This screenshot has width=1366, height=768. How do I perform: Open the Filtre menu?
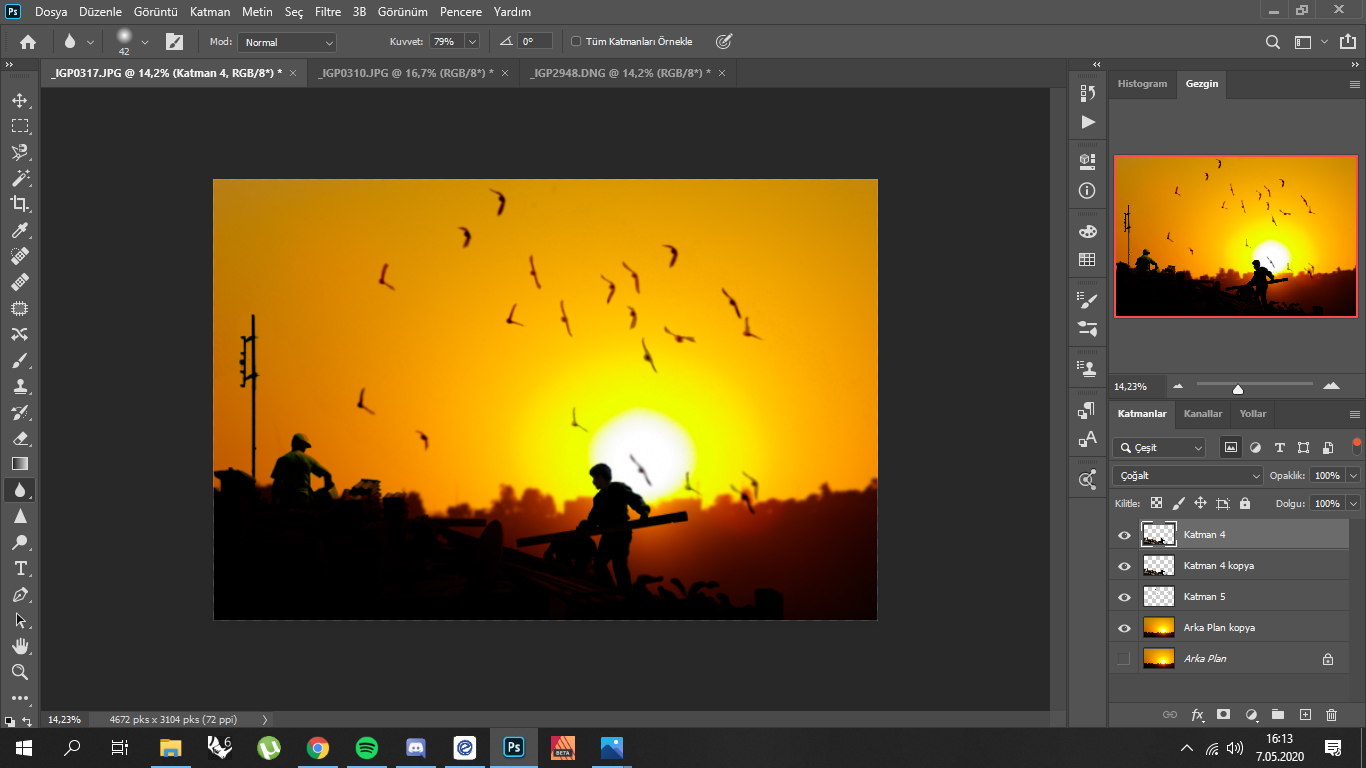click(328, 12)
